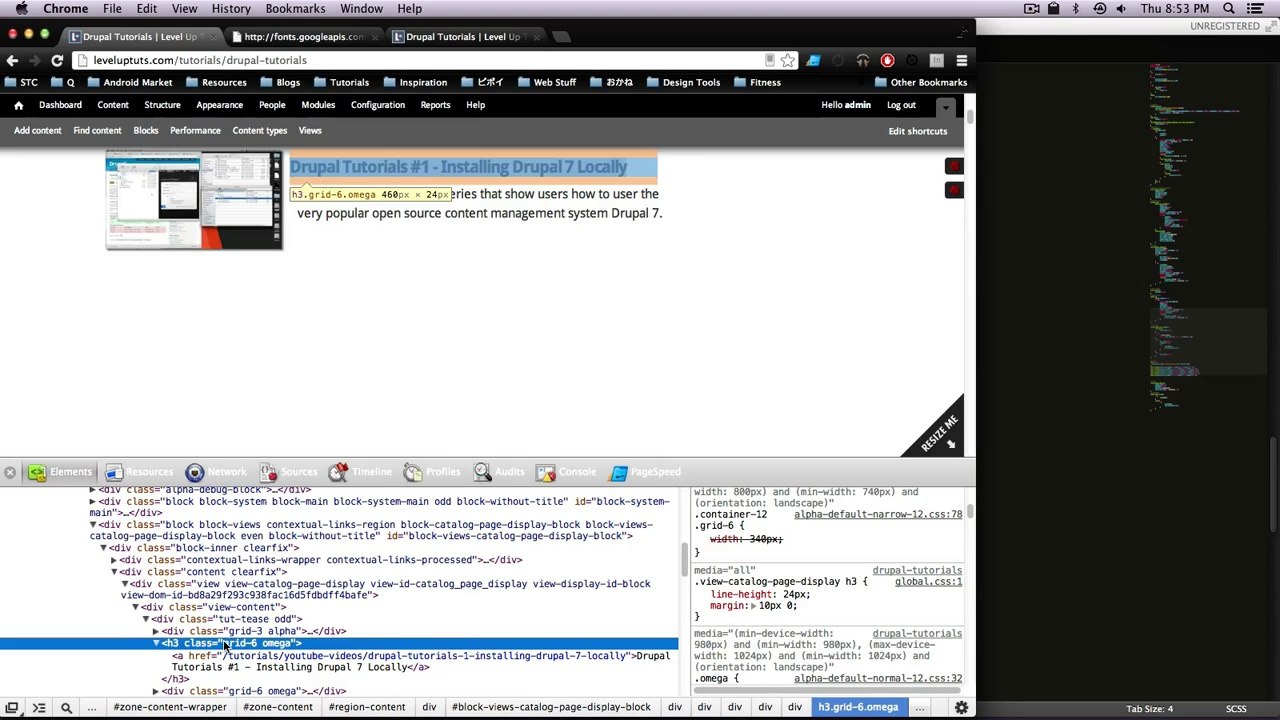
Task: Click the browser forward arrow
Action: point(35,60)
